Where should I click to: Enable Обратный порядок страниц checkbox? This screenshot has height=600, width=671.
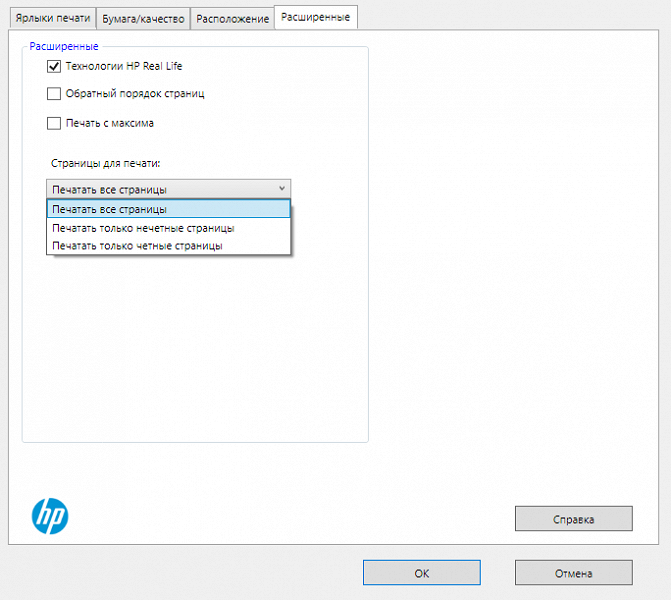[x=54, y=95]
